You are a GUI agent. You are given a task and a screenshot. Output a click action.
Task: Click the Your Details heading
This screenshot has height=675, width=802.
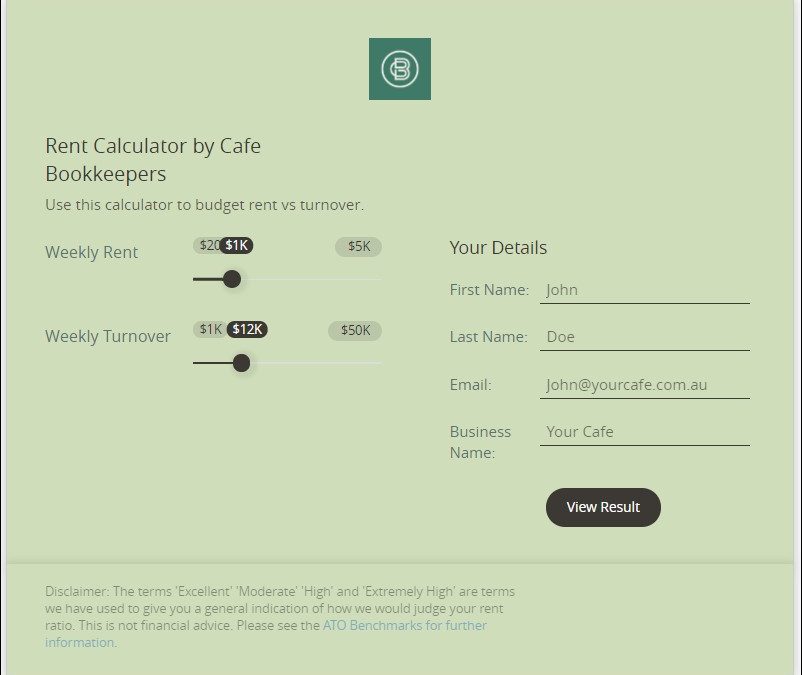click(498, 248)
